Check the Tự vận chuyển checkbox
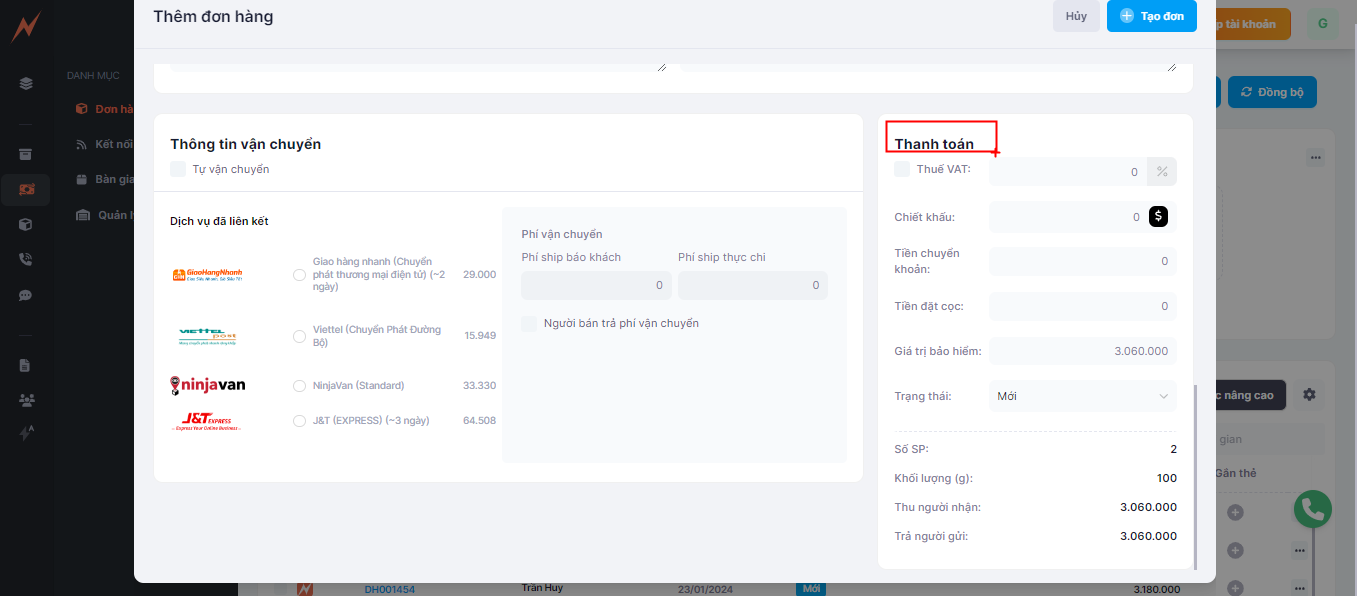This screenshot has height=596, width=1357. (x=178, y=169)
